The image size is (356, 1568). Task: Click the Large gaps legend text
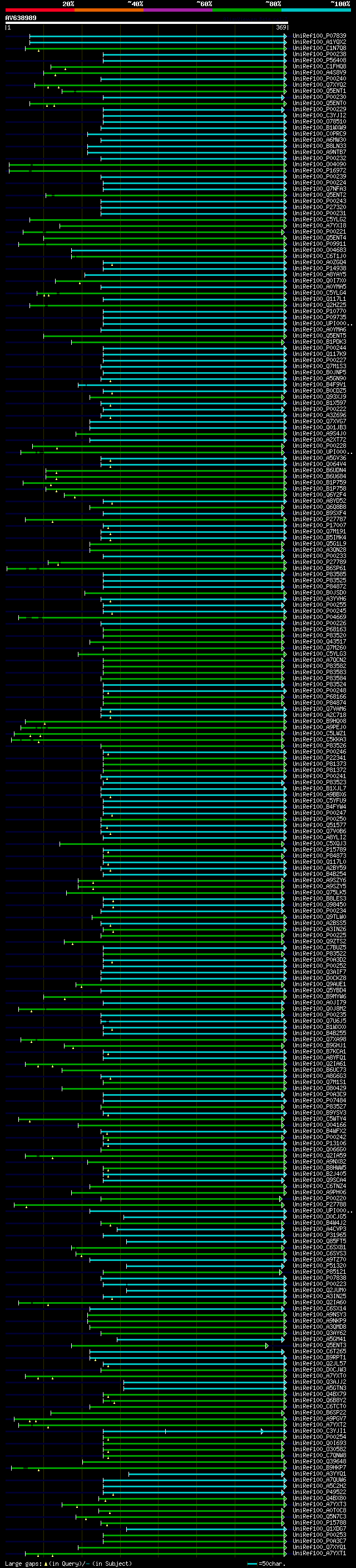click(x=68, y=1563)
